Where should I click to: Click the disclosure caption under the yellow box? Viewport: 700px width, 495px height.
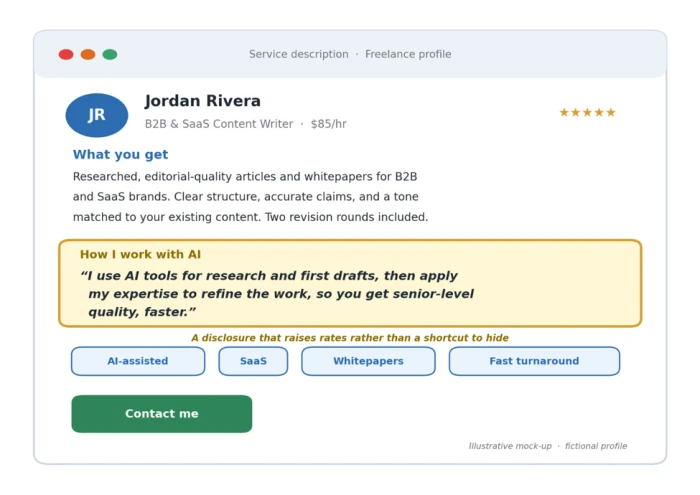[x=350, y=338]
